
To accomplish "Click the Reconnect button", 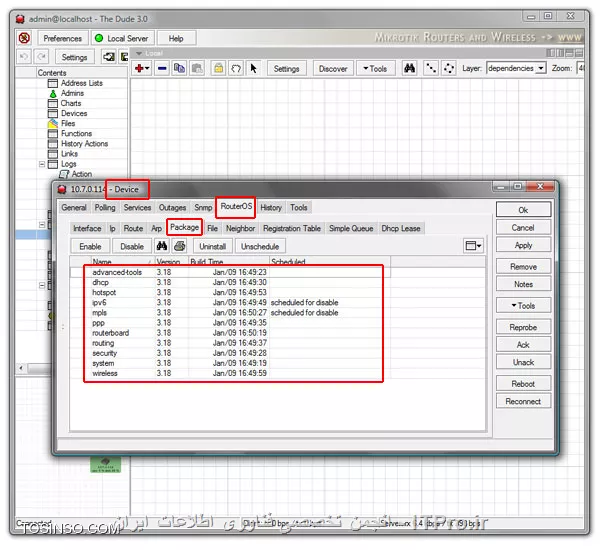I will tap(523, 401).
